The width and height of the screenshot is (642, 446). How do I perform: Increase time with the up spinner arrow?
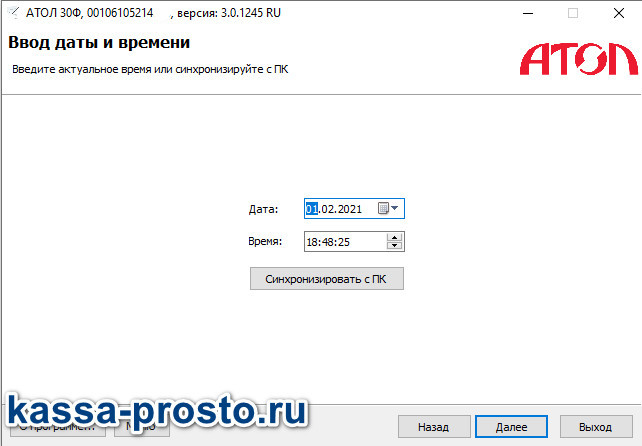394,237
